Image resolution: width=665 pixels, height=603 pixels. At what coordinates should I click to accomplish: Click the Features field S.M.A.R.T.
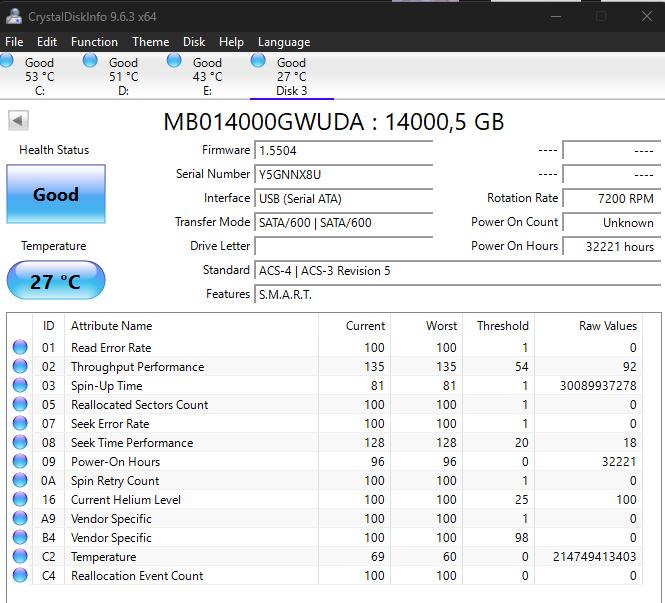pos(458,294)
